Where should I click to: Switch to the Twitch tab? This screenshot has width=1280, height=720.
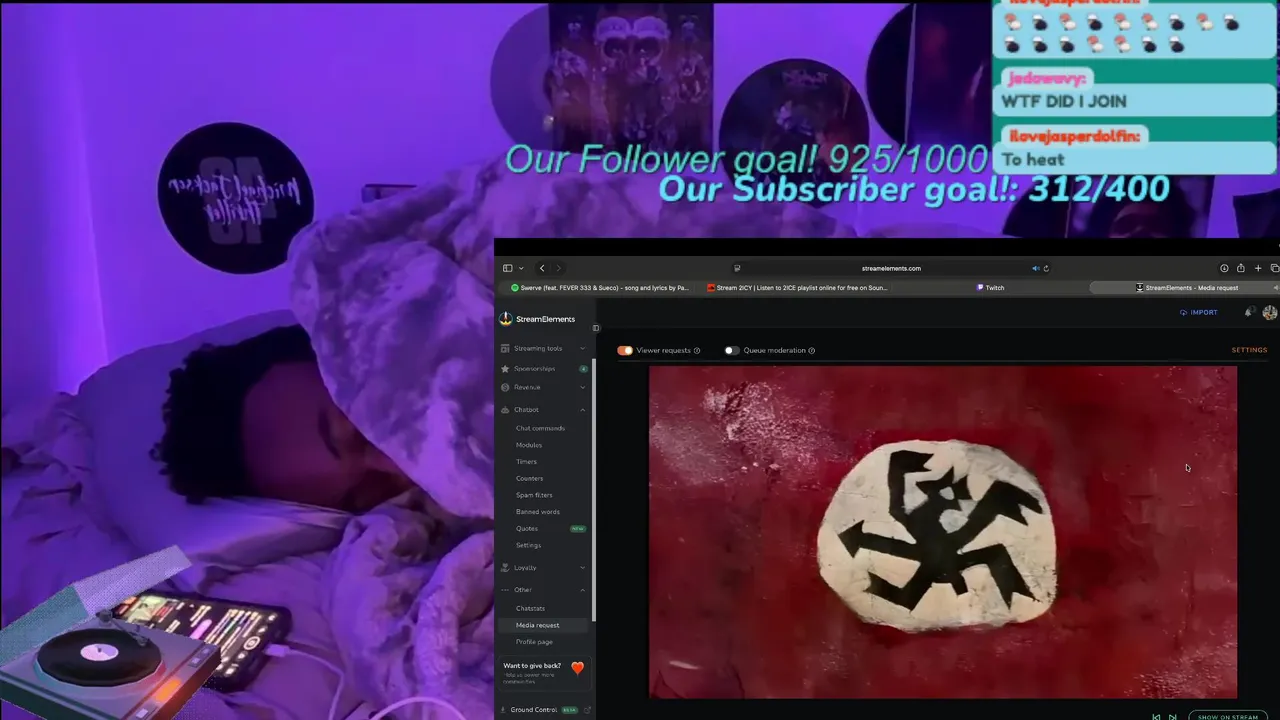[990, 288]
